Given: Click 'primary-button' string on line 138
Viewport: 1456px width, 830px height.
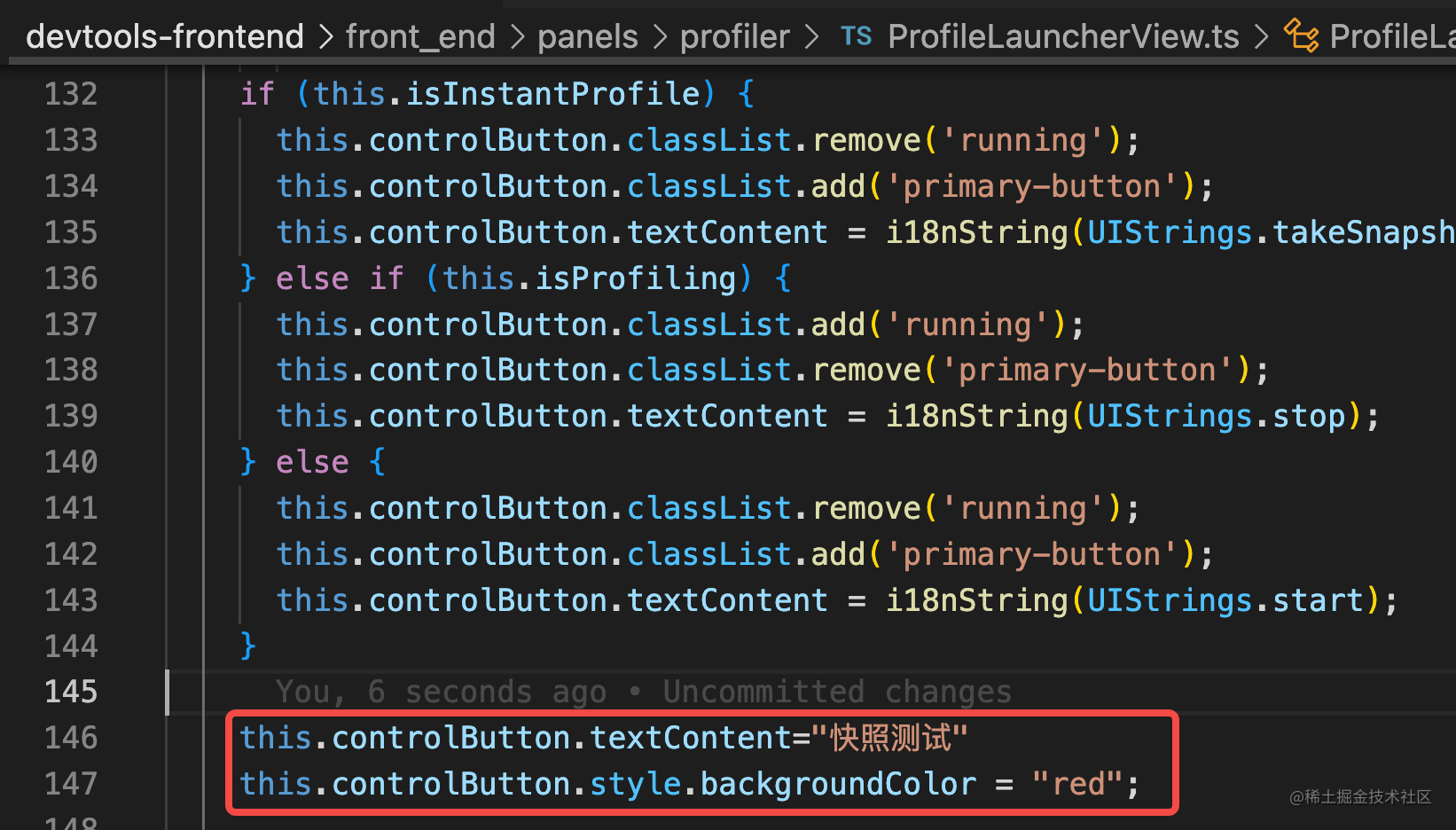Looking at the screenshot, I should (x=1087, y=370).
